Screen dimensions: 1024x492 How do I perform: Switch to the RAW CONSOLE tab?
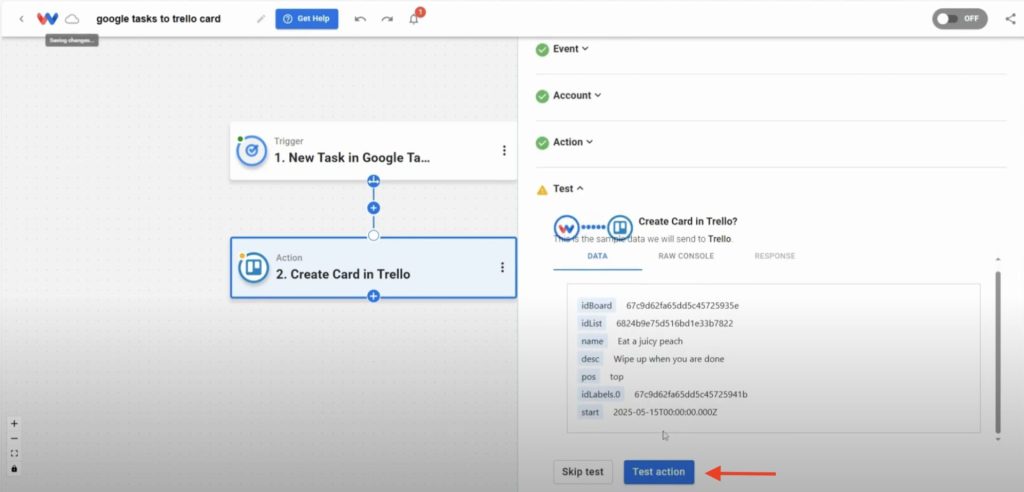click(x=686, y=256)
